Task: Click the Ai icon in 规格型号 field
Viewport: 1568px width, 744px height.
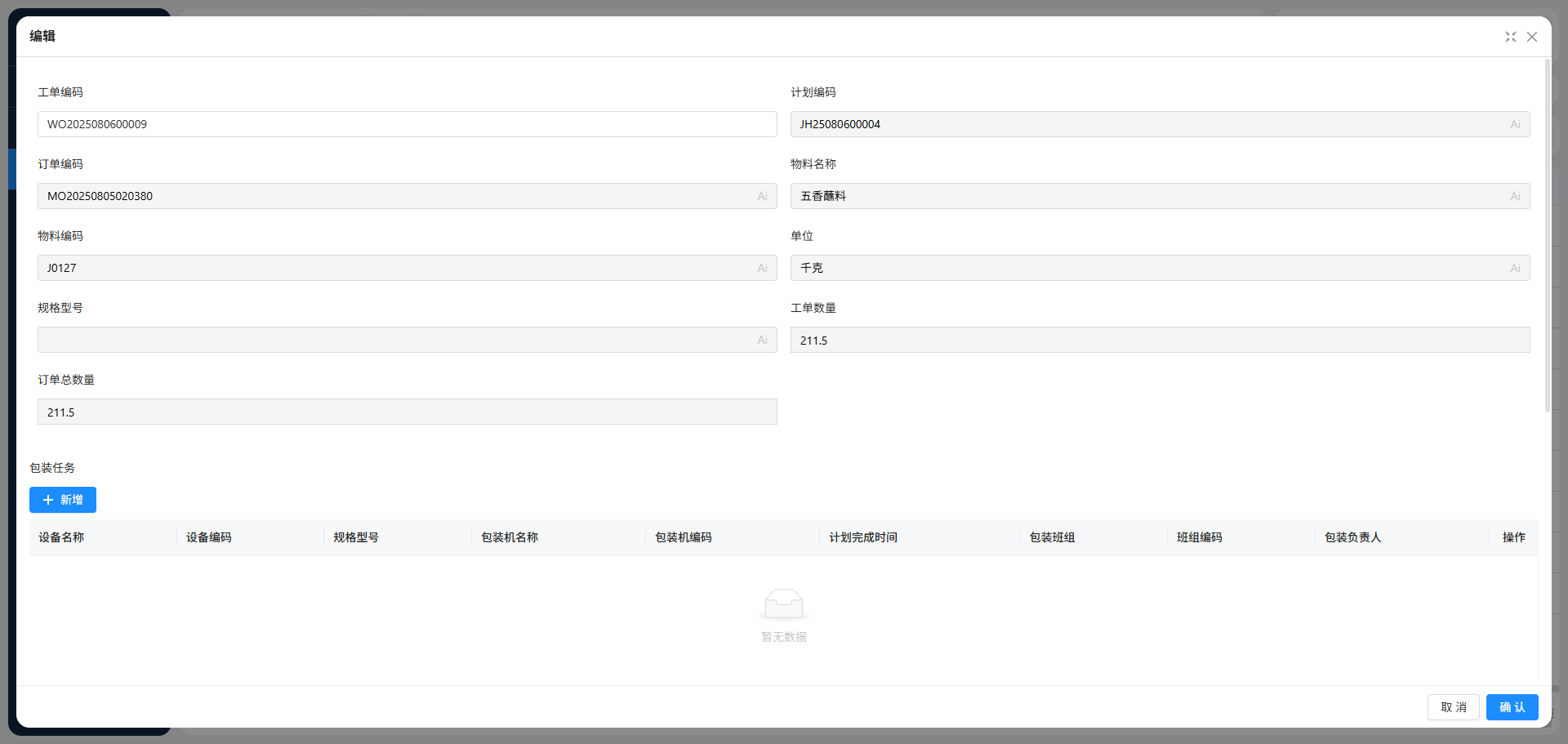Action: (x=762, y=340)
